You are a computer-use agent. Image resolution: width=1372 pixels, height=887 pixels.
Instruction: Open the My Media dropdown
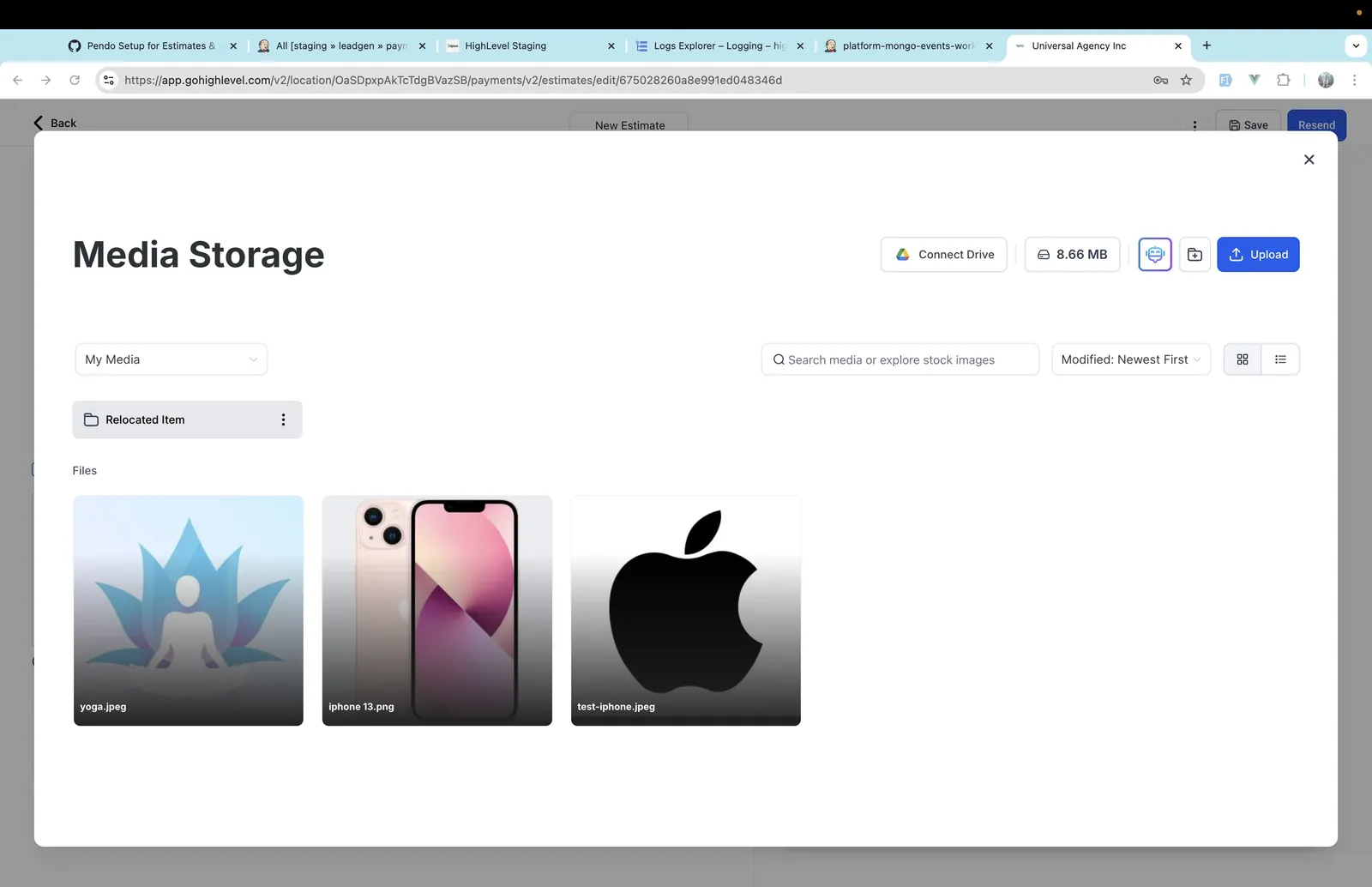(171, 359)
